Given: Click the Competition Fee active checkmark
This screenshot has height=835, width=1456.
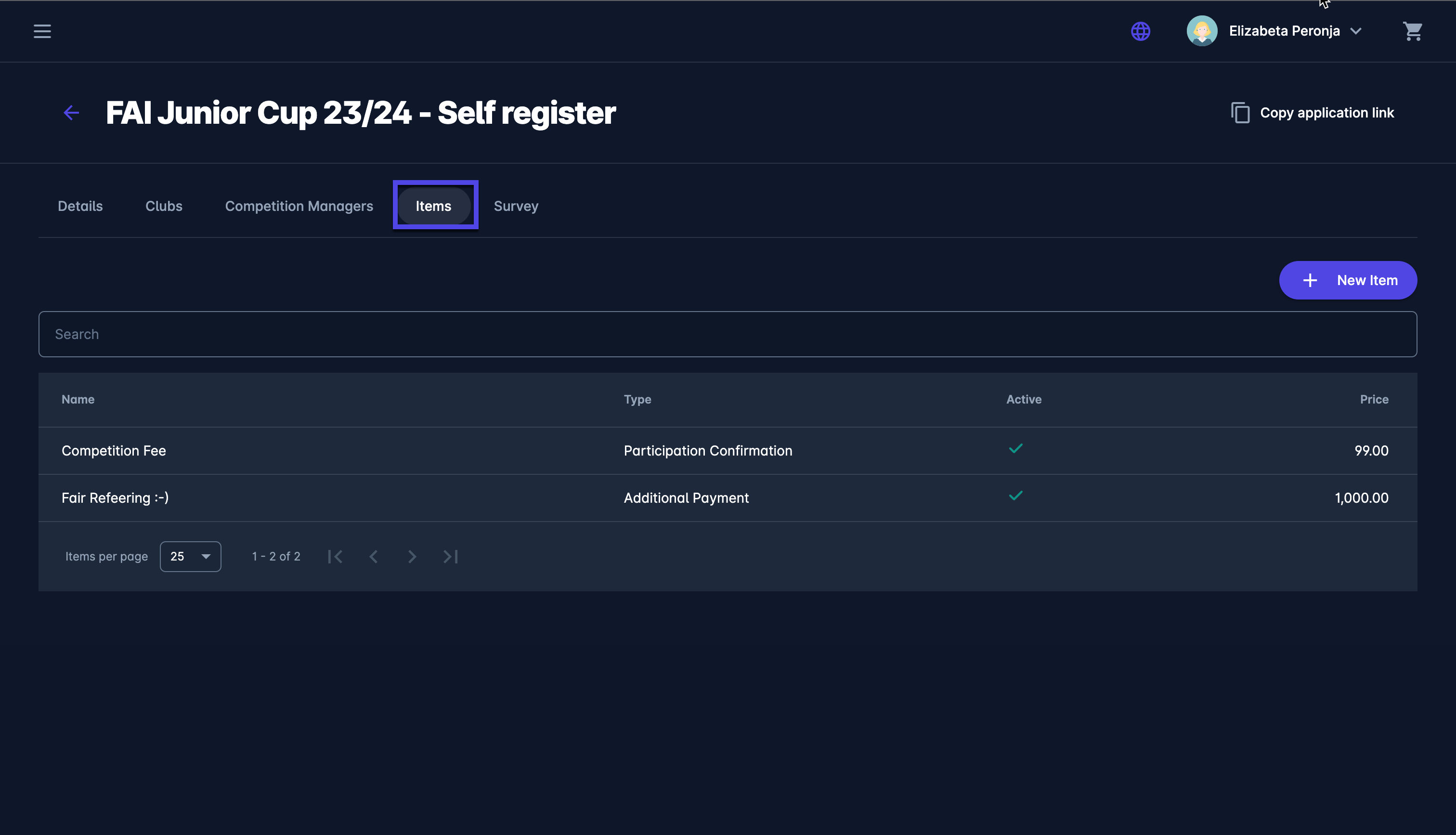Looking at the screenshot, I should coord(1015,449).
